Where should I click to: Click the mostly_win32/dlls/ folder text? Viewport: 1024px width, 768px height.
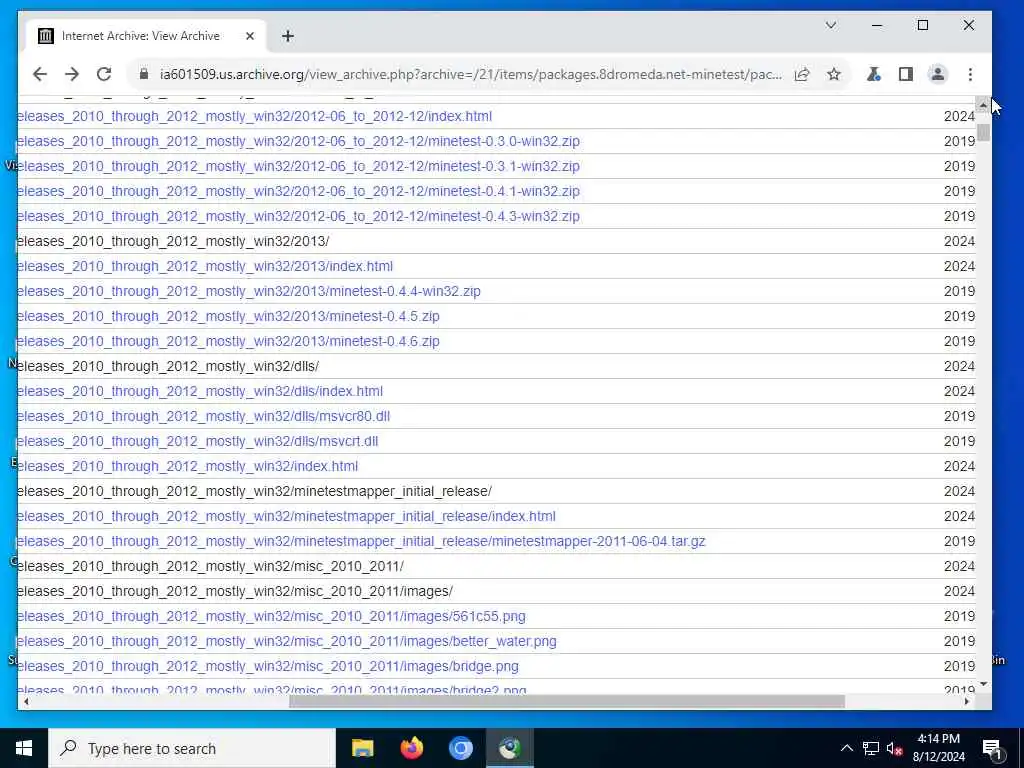[168, 366]
